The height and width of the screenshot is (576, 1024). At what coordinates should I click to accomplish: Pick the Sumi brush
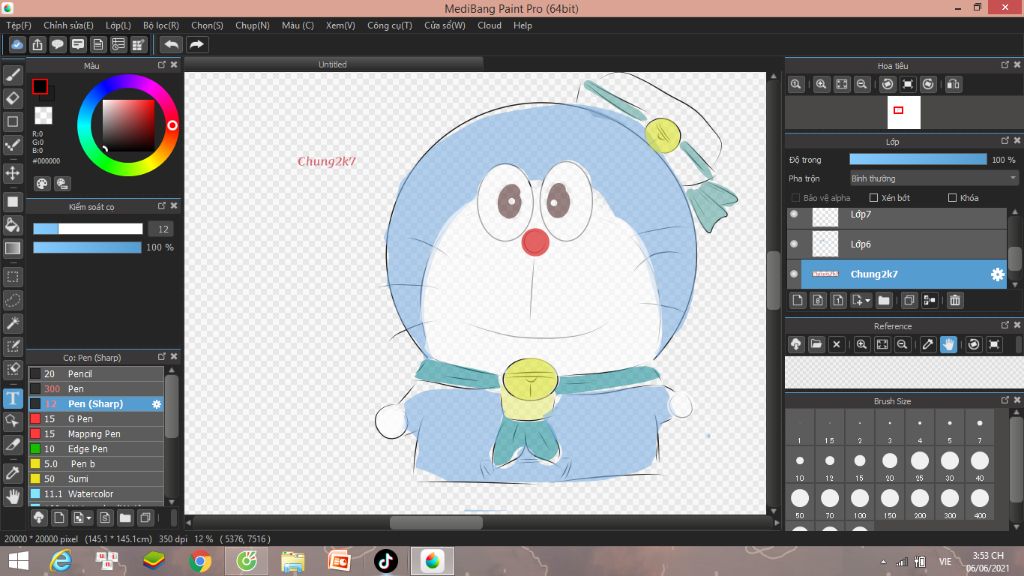[x=95, y=479]
